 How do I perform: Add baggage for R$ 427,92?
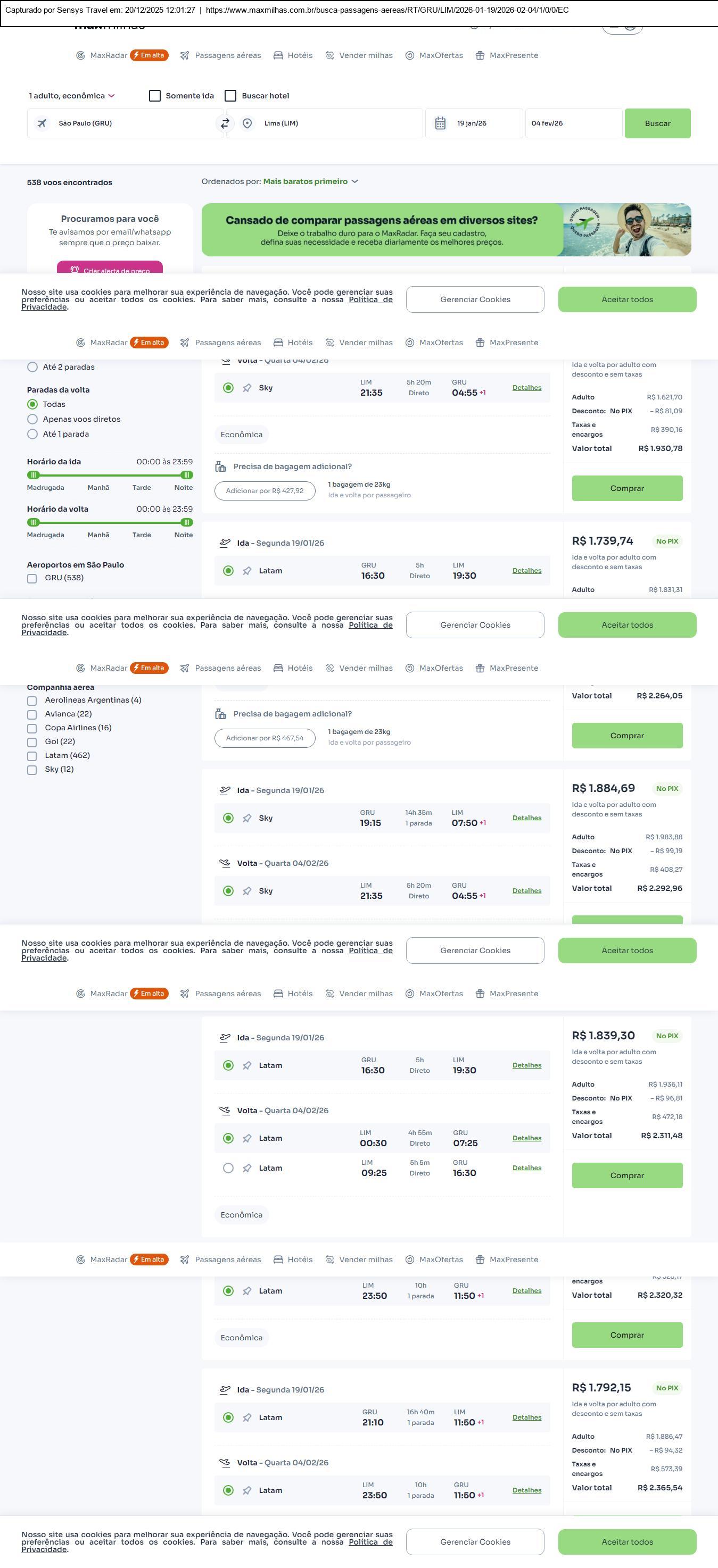click(x=265, y=490)
